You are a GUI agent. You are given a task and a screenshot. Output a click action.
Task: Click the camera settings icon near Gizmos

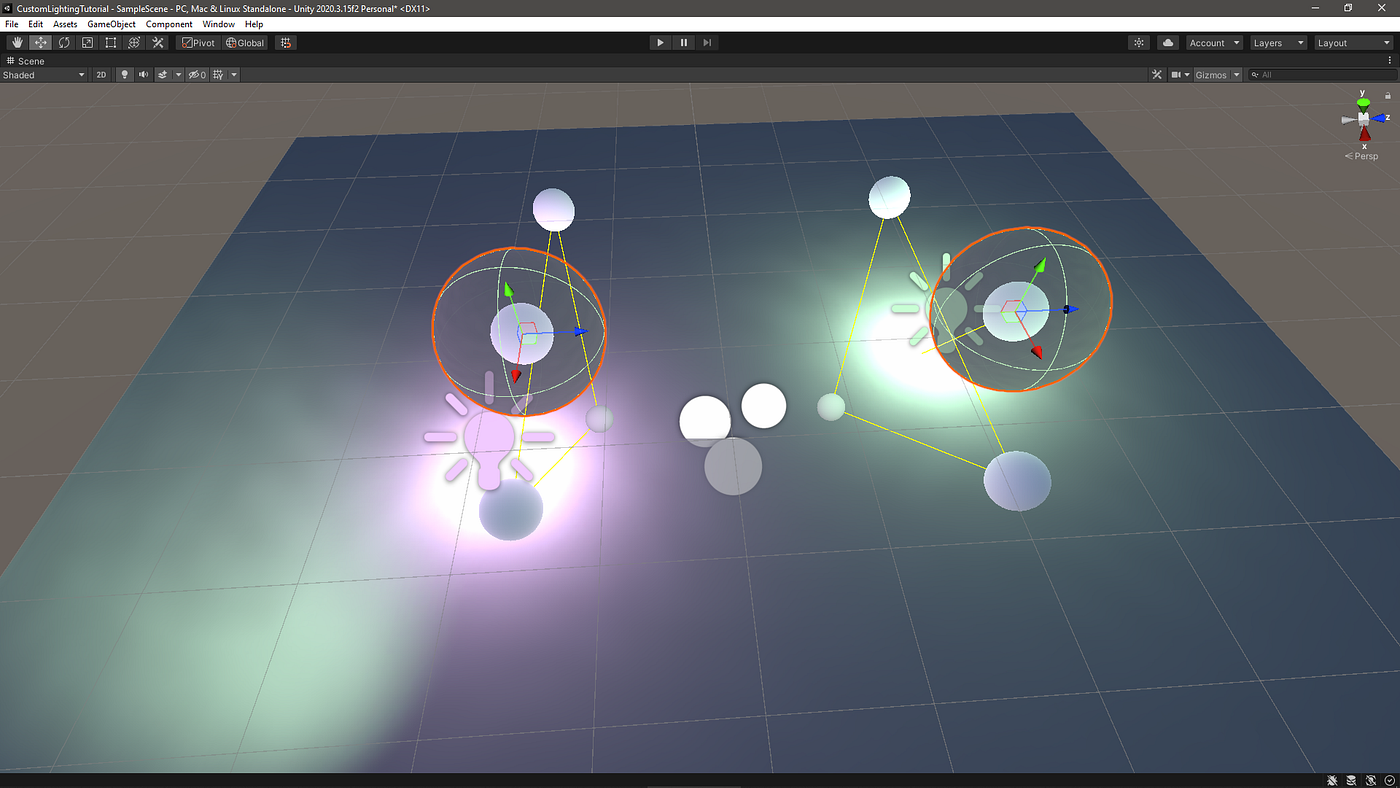(1181, 74)
